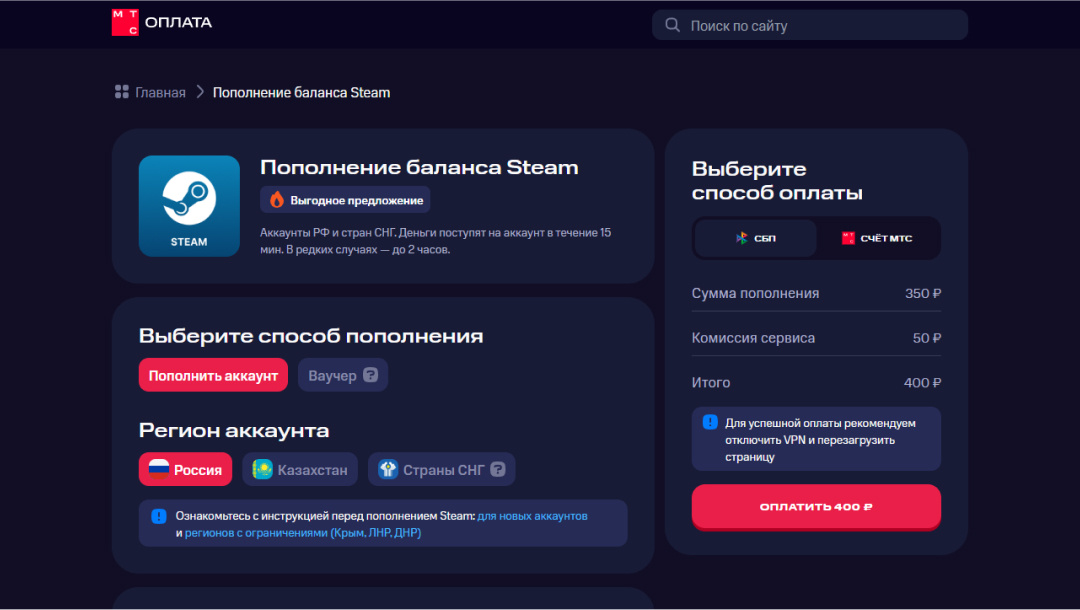Show Ваучер help question mark
The width and height of the screenshot is (1080, 610).
point(371,375)
